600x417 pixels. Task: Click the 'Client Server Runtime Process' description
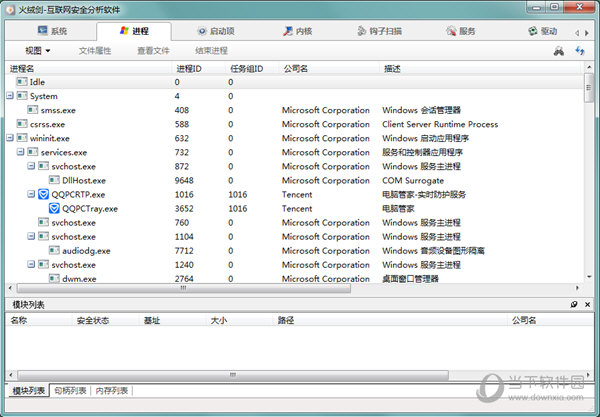coord(440,124)
